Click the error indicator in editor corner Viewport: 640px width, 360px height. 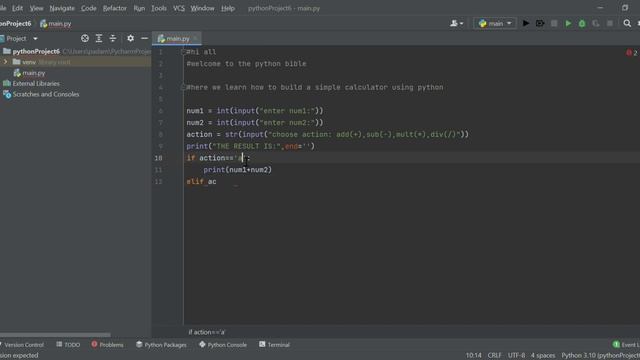[631, 53]
